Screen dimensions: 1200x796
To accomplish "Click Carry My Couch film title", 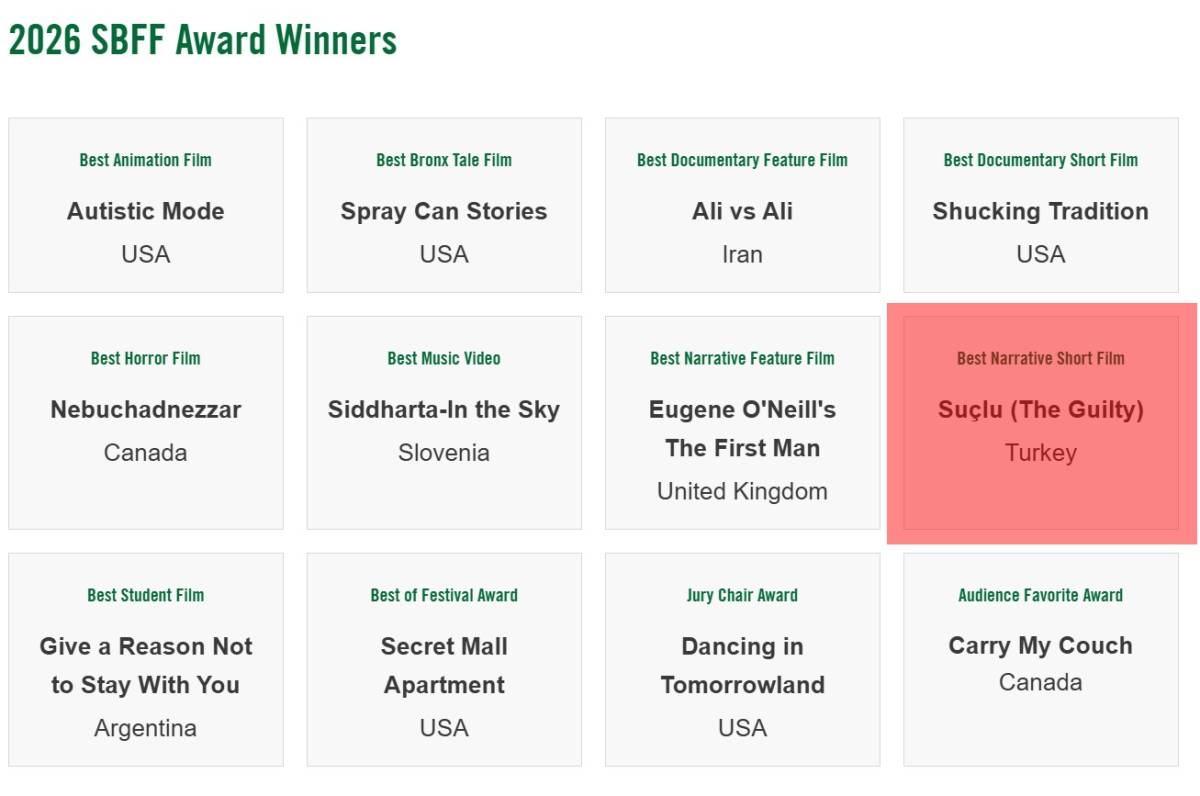I will (1040, 646).
